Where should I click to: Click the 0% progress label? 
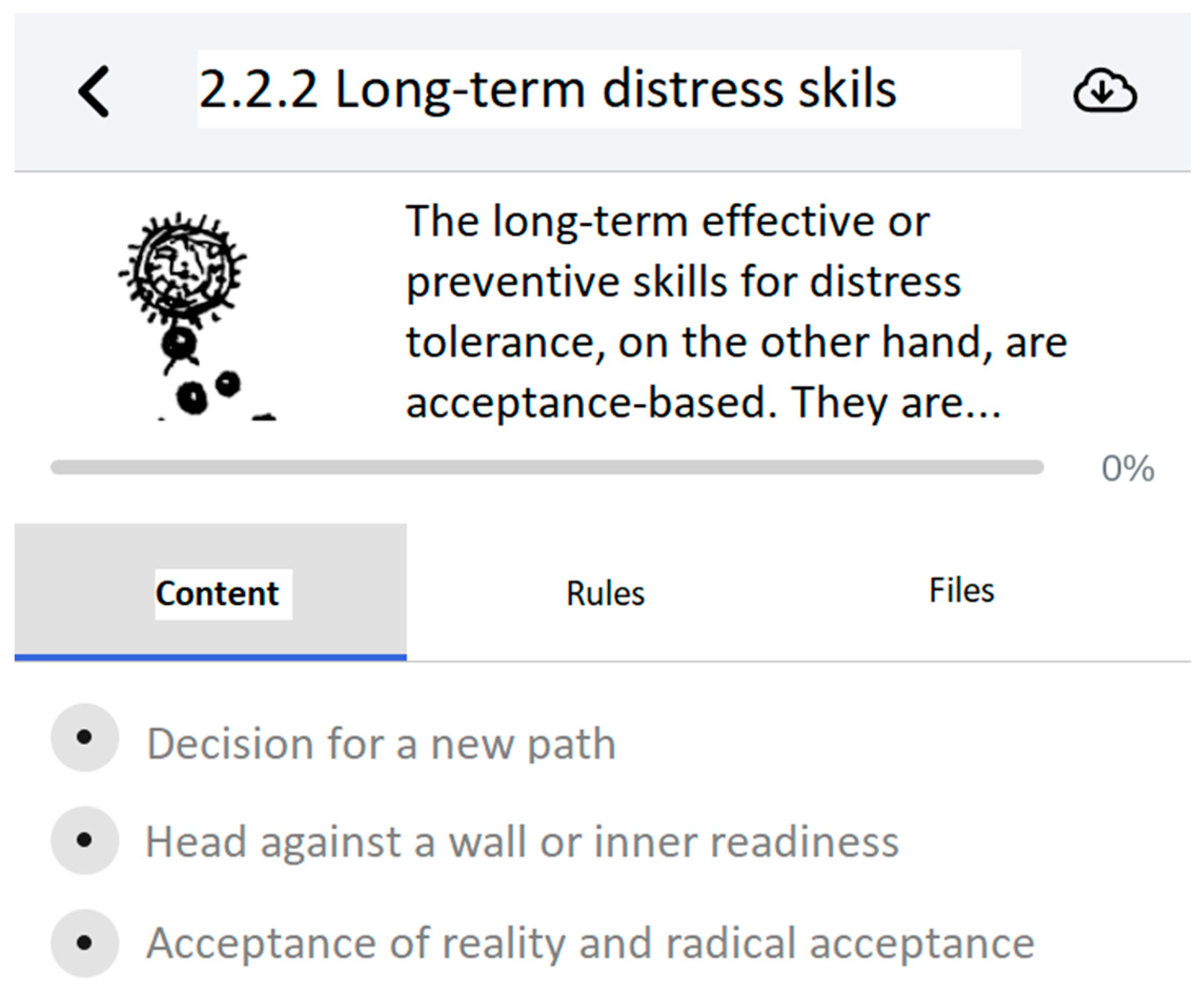click(x=1127, y=469)
